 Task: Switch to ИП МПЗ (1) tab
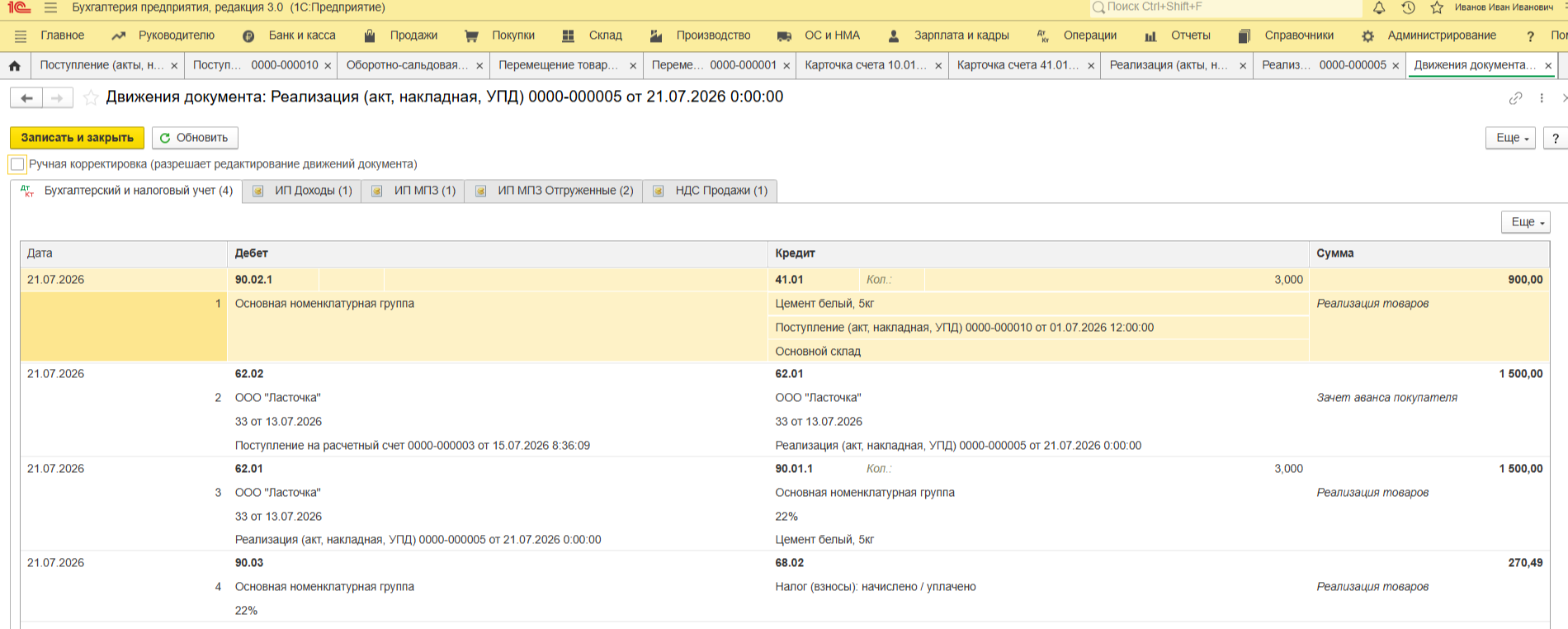pos(413,191)
